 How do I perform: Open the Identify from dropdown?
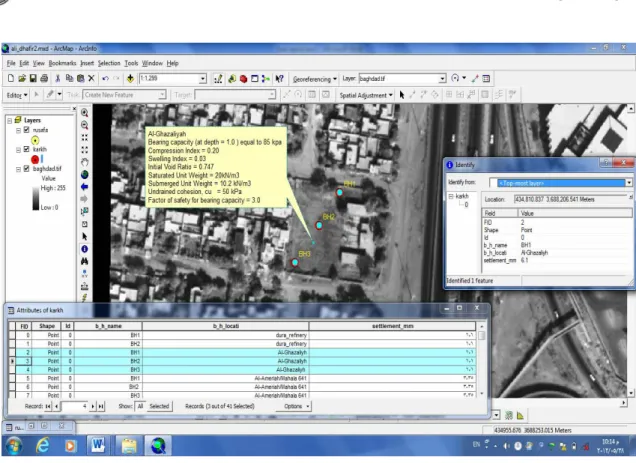pyautogui.click(x=628, y=183)
